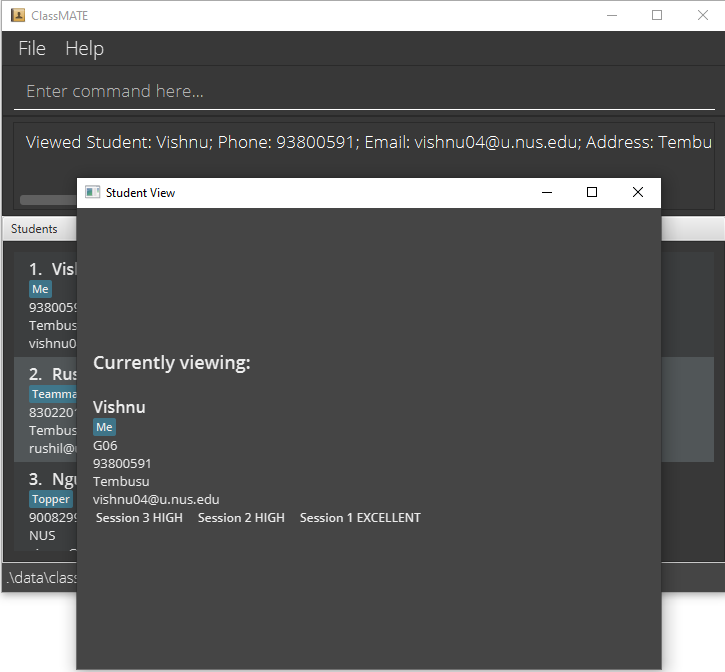The height and width of the screenshot is (672, 725).
Task: Select student entry 1 in the list
Action: point(45,305)
